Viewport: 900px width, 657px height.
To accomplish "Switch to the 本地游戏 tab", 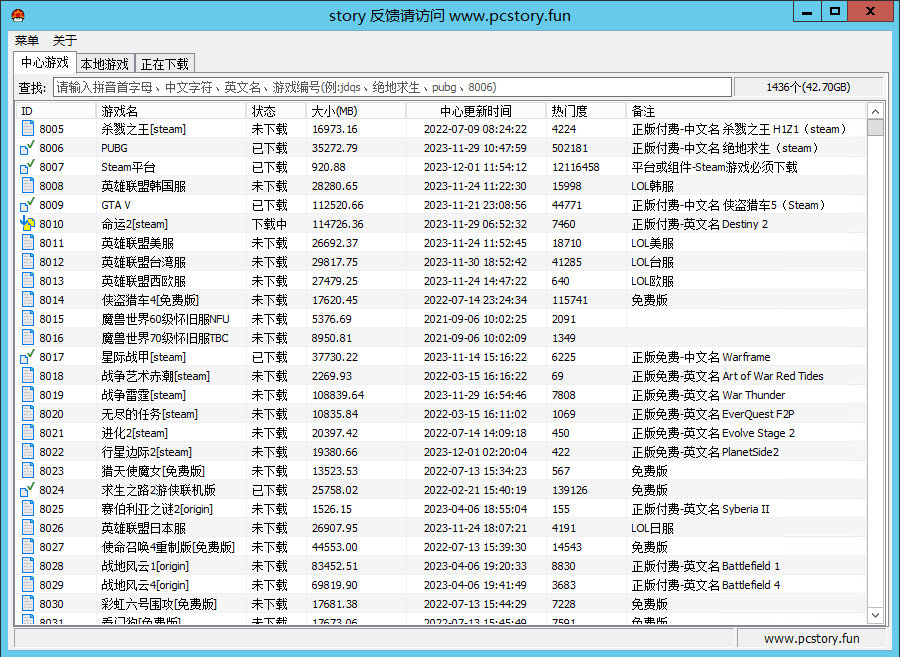I will (x=104, y=64).
